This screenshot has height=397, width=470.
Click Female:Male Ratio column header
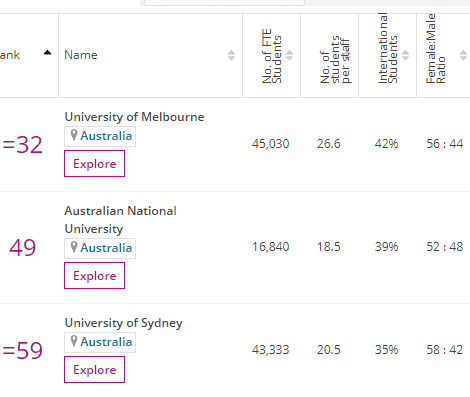click(x=436, y=48)
